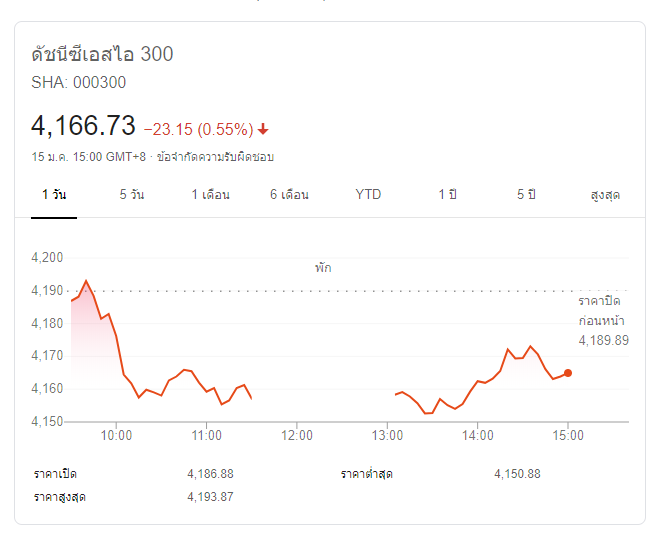The width and height of the screenshot is (657, 537).
Task: Click the ราคาเปิด opening price value 4,186.88
Action: [x=210, y=473]
